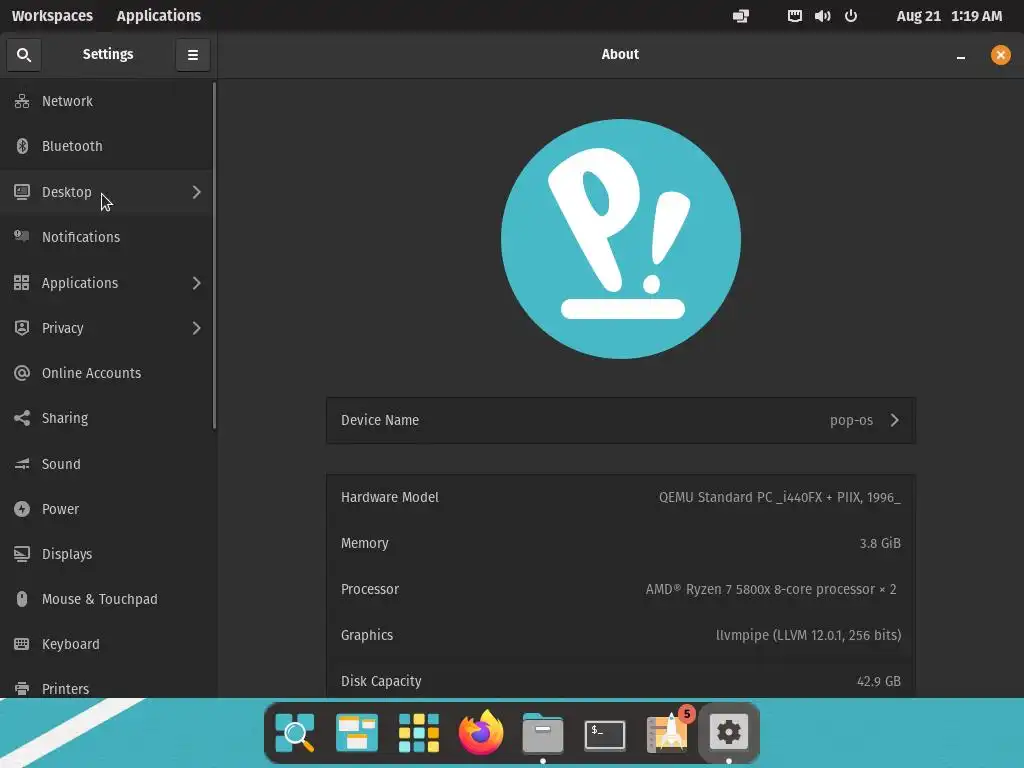The height and width of the screenshot is (768, 1024).
Task: Open the Aug 21 clock calendar
Action: pos(949,16)
